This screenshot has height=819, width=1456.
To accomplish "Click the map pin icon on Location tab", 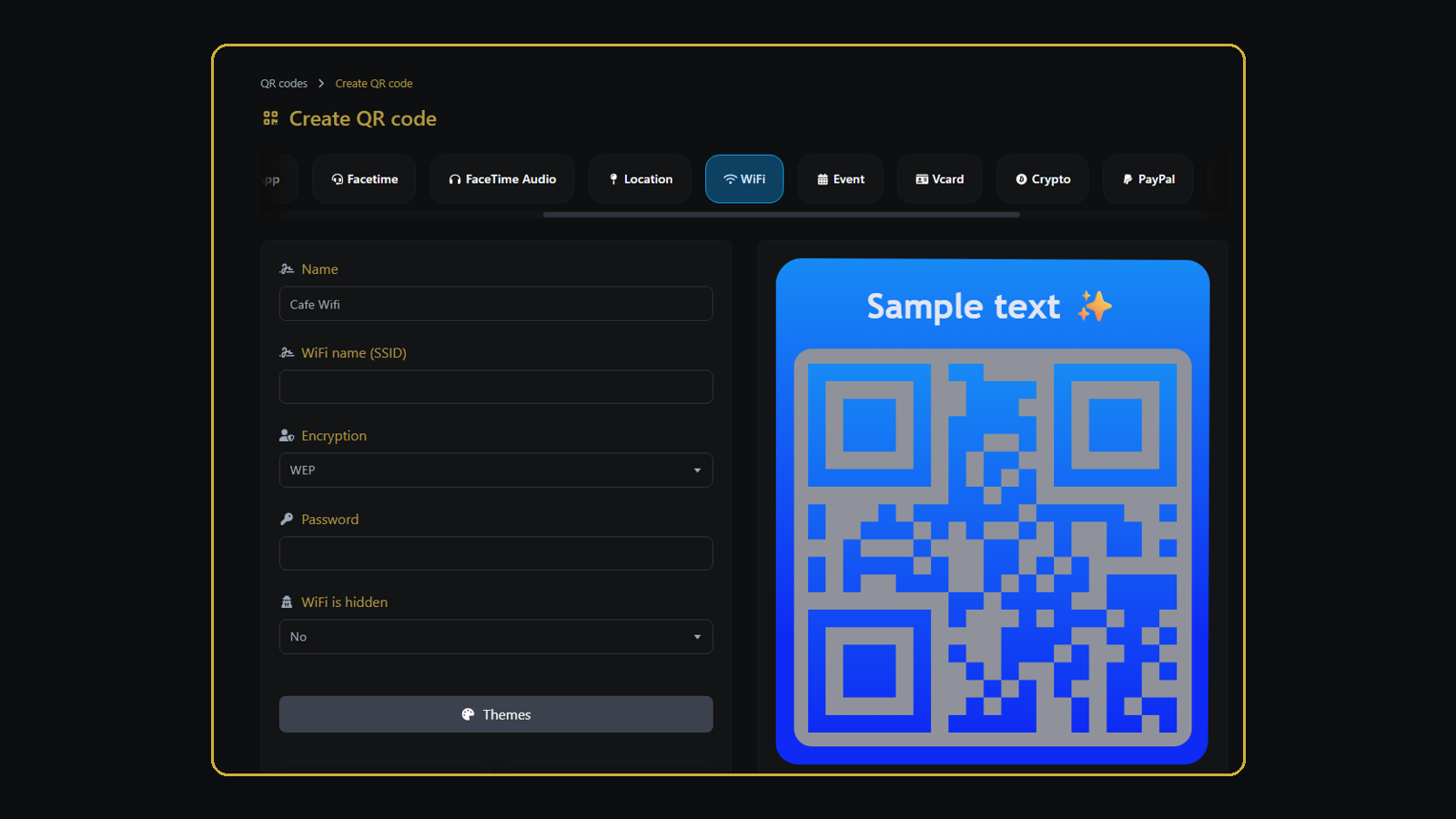I will 613,179.
